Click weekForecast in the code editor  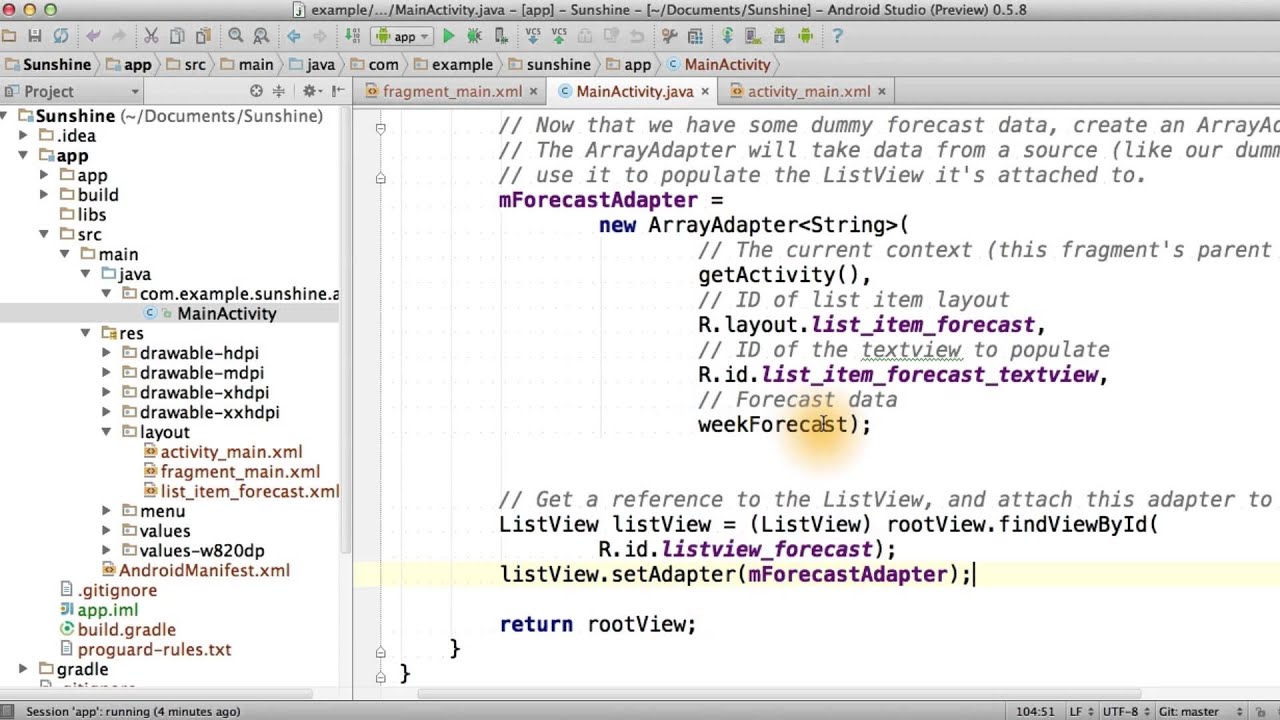pyautogui.click(x=772, y=424)
